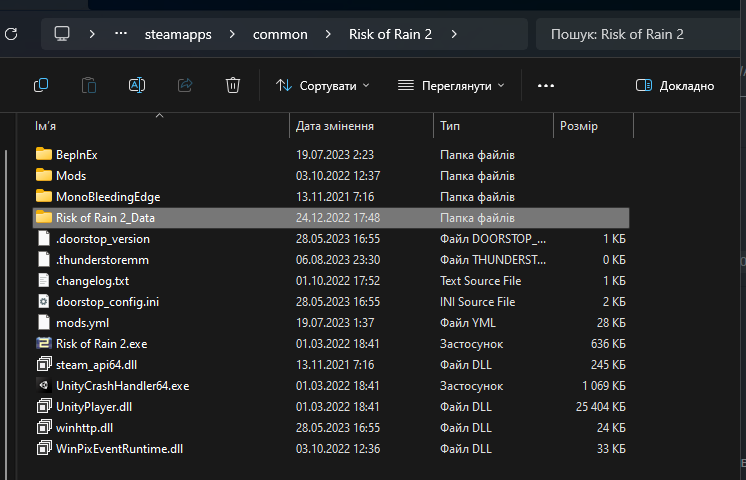Open the Переглянути view dropdown
The image size is (746, 480).
(x=451, y=86)
